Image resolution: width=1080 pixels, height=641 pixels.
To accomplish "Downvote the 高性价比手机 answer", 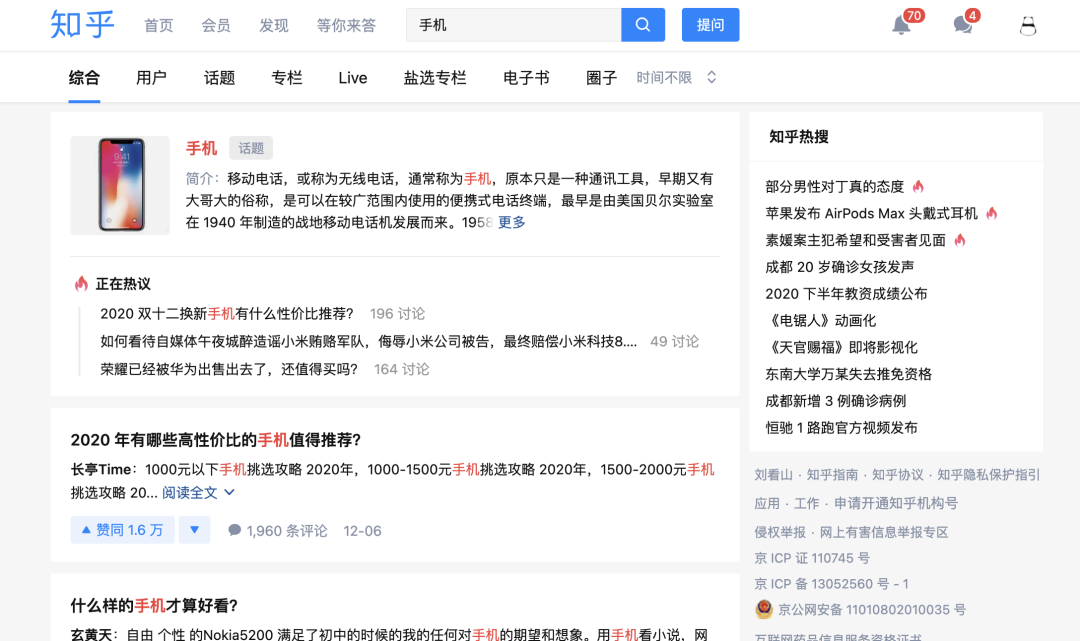I will [195, 530].
